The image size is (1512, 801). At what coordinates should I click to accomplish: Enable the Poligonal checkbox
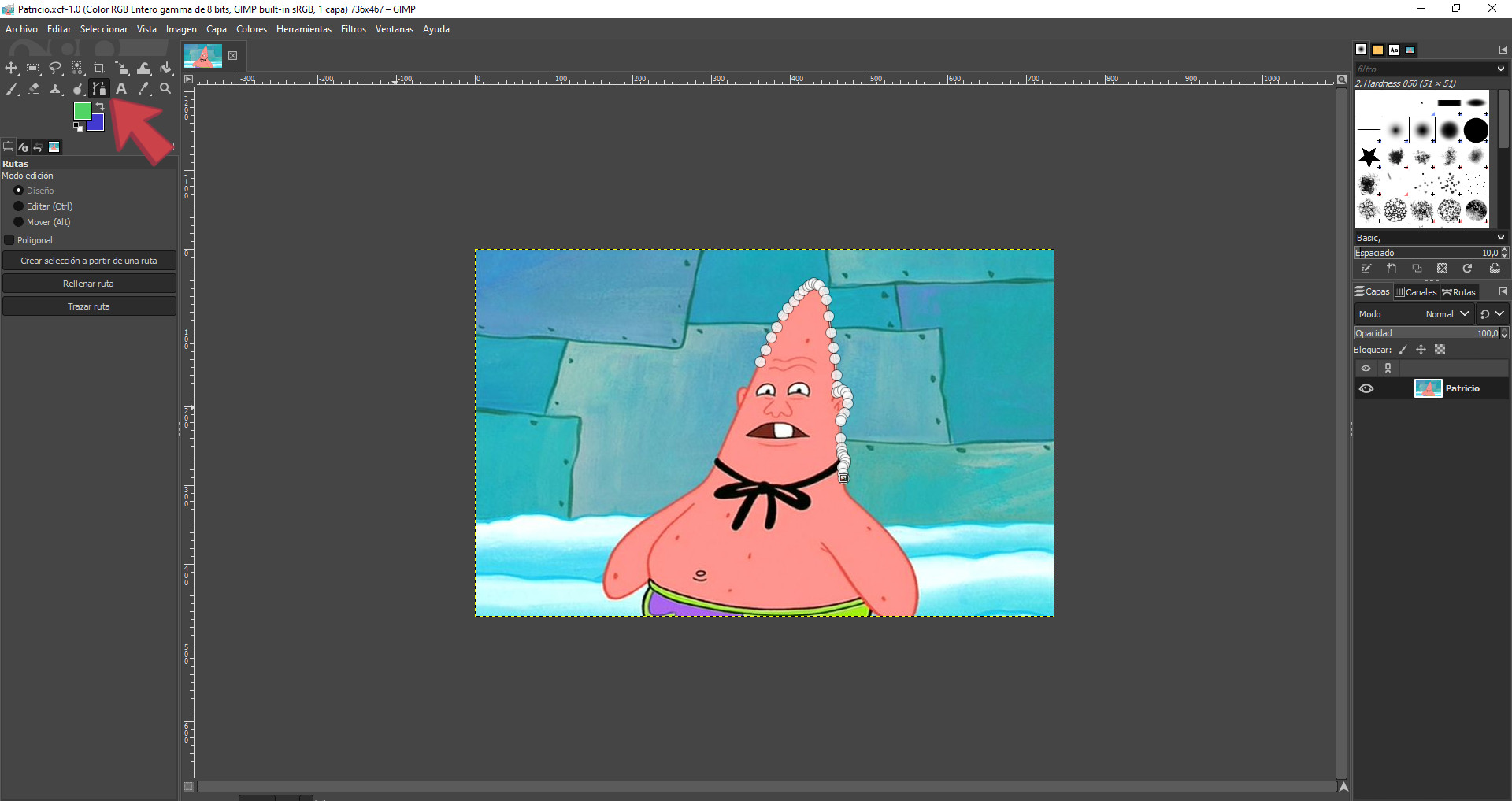pyautogui.click(x=9, y=240)
